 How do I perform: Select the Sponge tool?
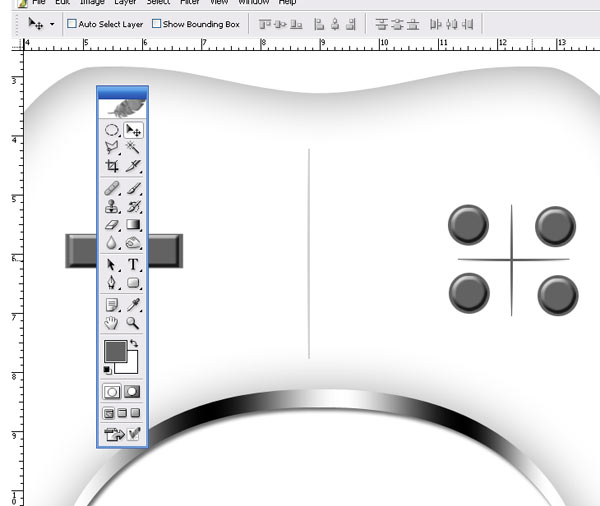pos(133,243)
